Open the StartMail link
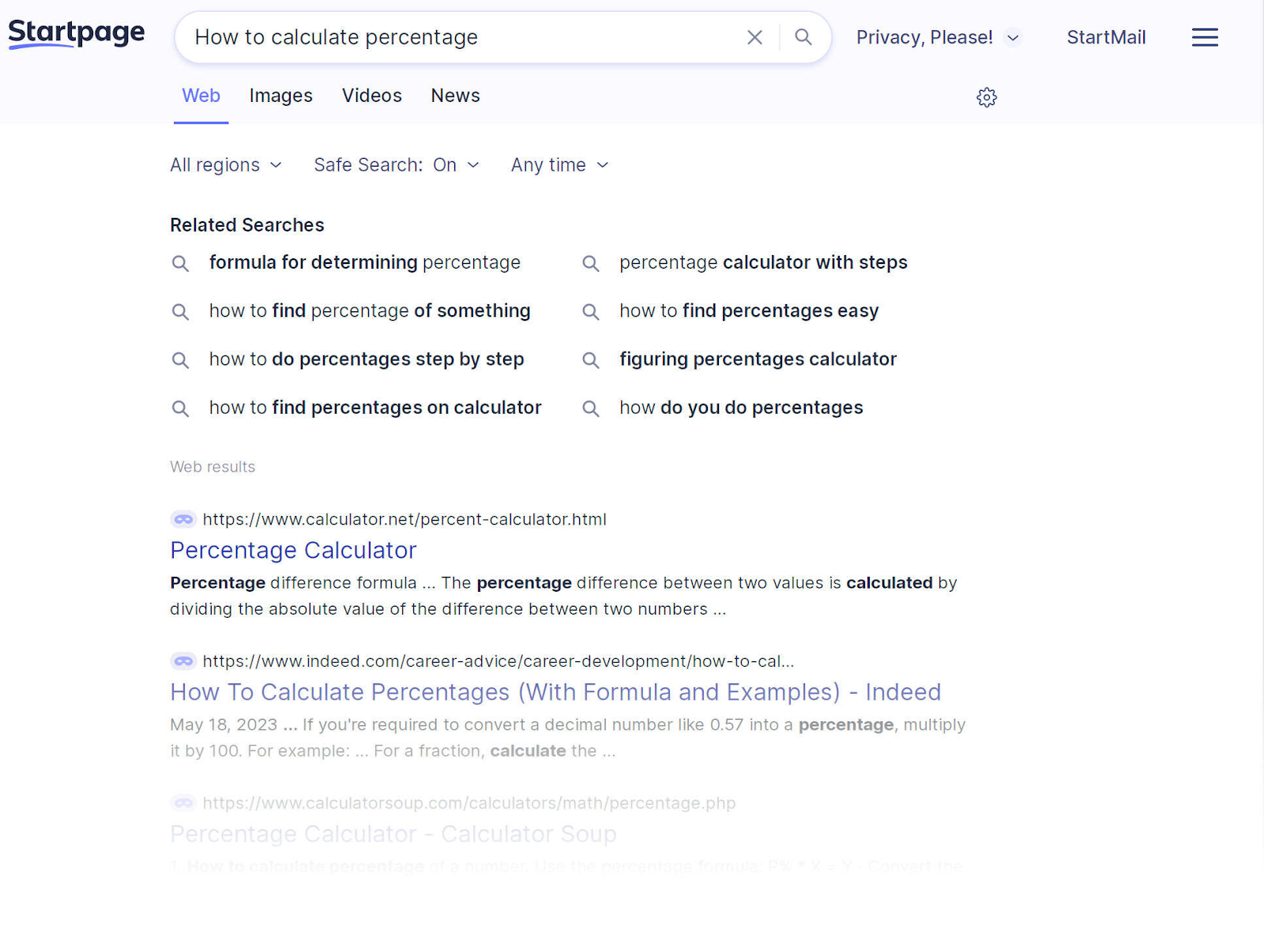1264x952 pixels. coord(1106,36)
